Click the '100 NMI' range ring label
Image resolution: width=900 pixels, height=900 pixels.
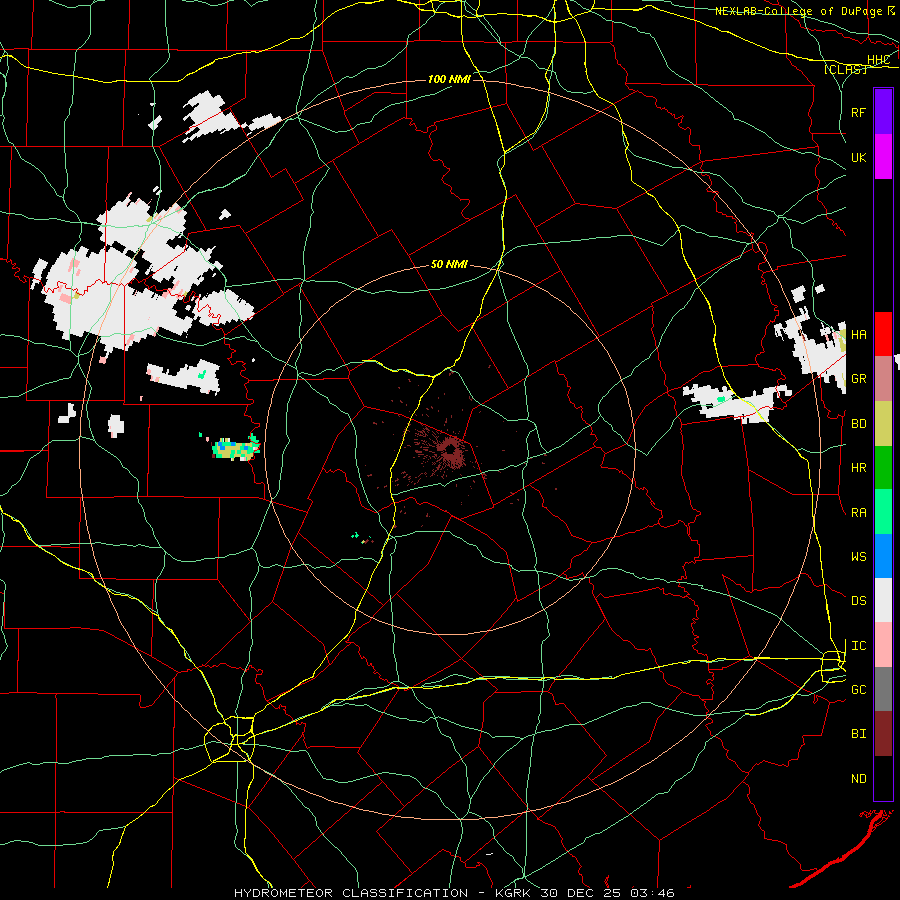coord(449,79)
